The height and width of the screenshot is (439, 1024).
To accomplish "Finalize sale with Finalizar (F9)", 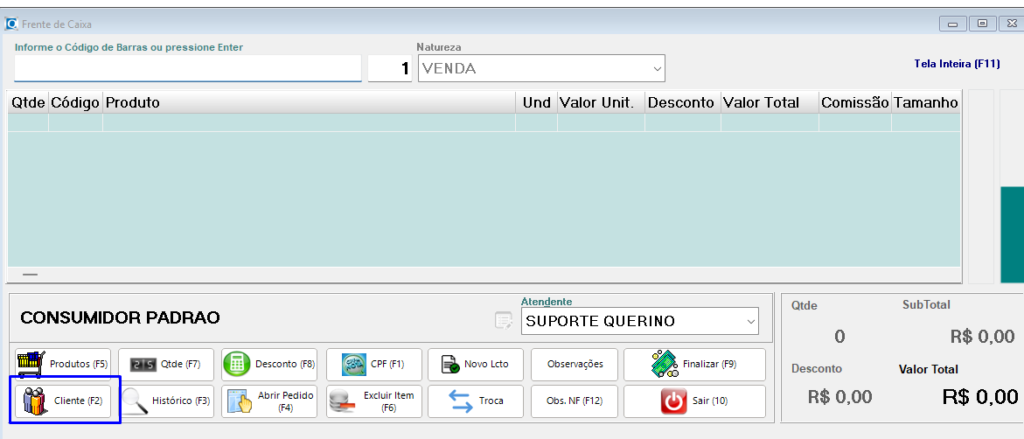I will tap(694, 364).
